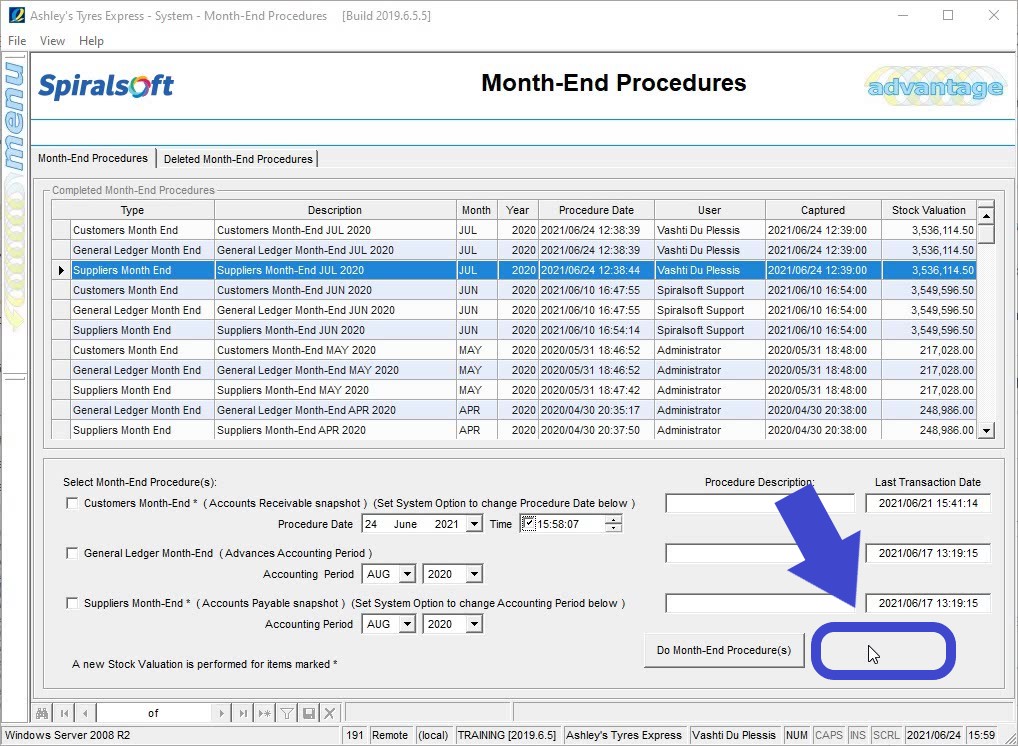Click the binoculars find record icon
Screen dimensions: 1018x746
[x=42, y=714]
